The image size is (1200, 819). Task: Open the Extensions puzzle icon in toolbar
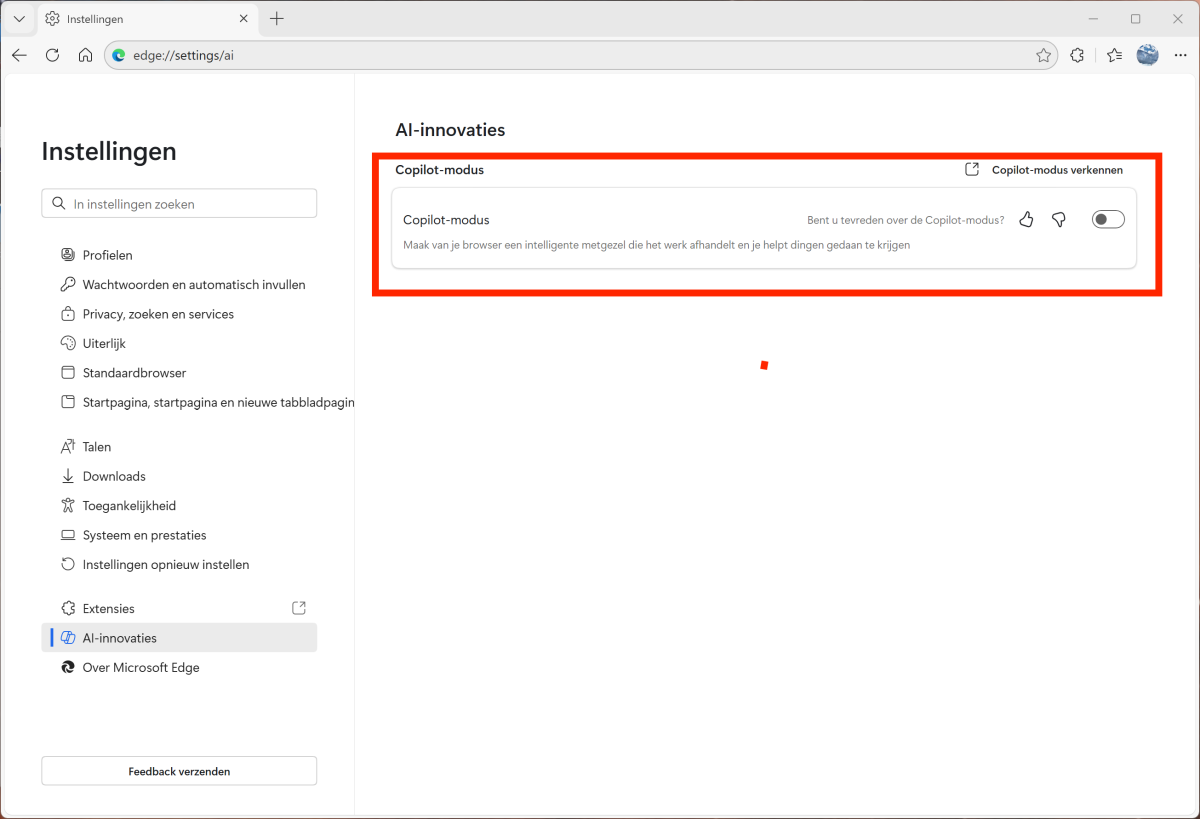(x=1077, y=56)
